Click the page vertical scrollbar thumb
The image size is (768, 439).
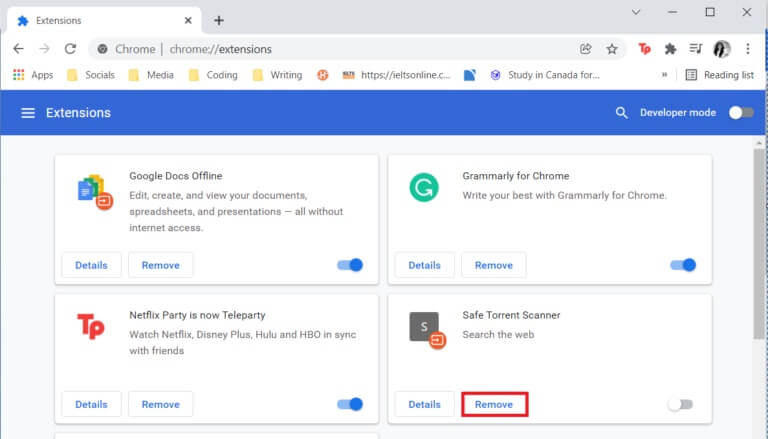pyautogui.click(x=759, y=244)
